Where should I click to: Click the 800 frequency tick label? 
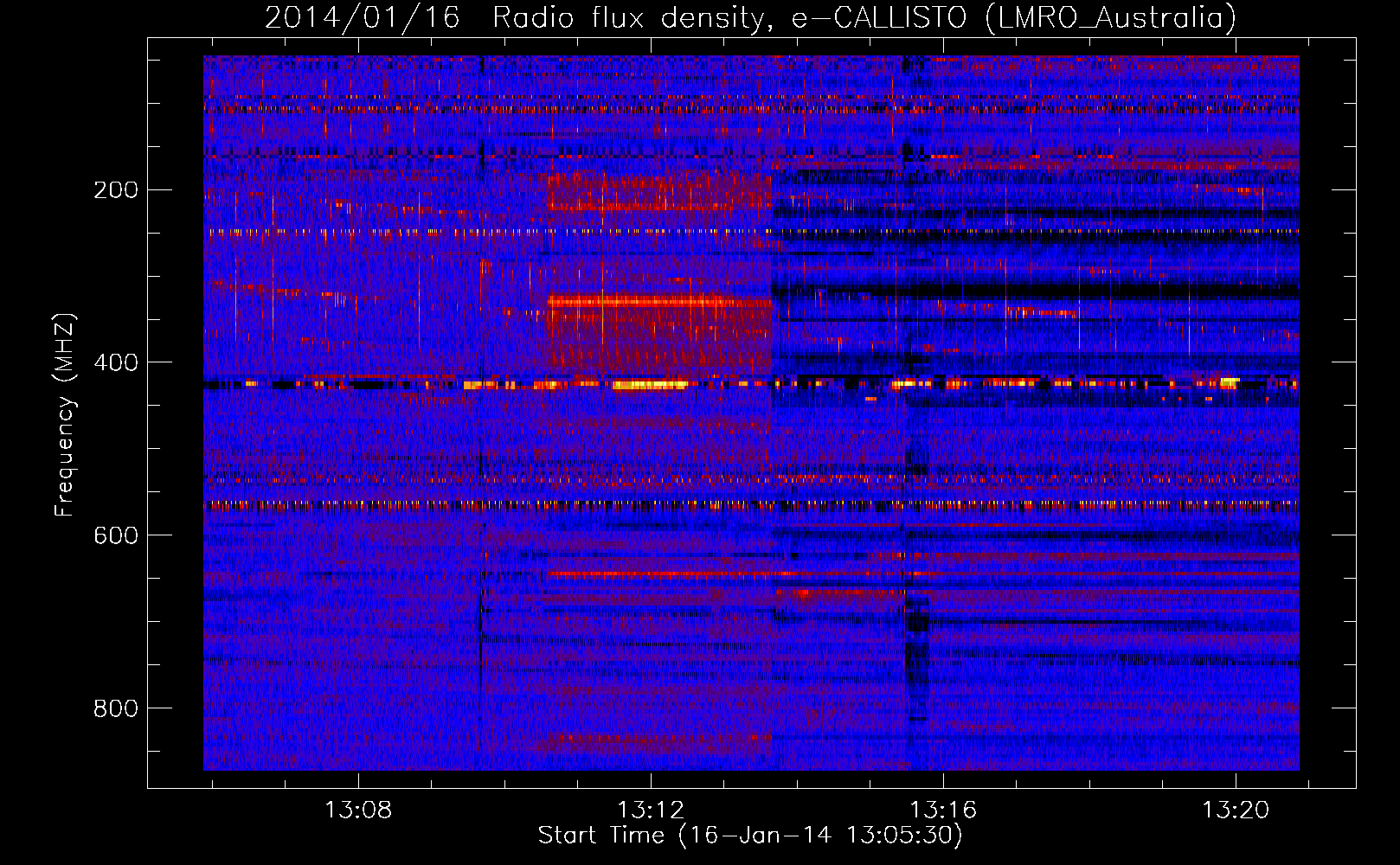pos(116,708)
